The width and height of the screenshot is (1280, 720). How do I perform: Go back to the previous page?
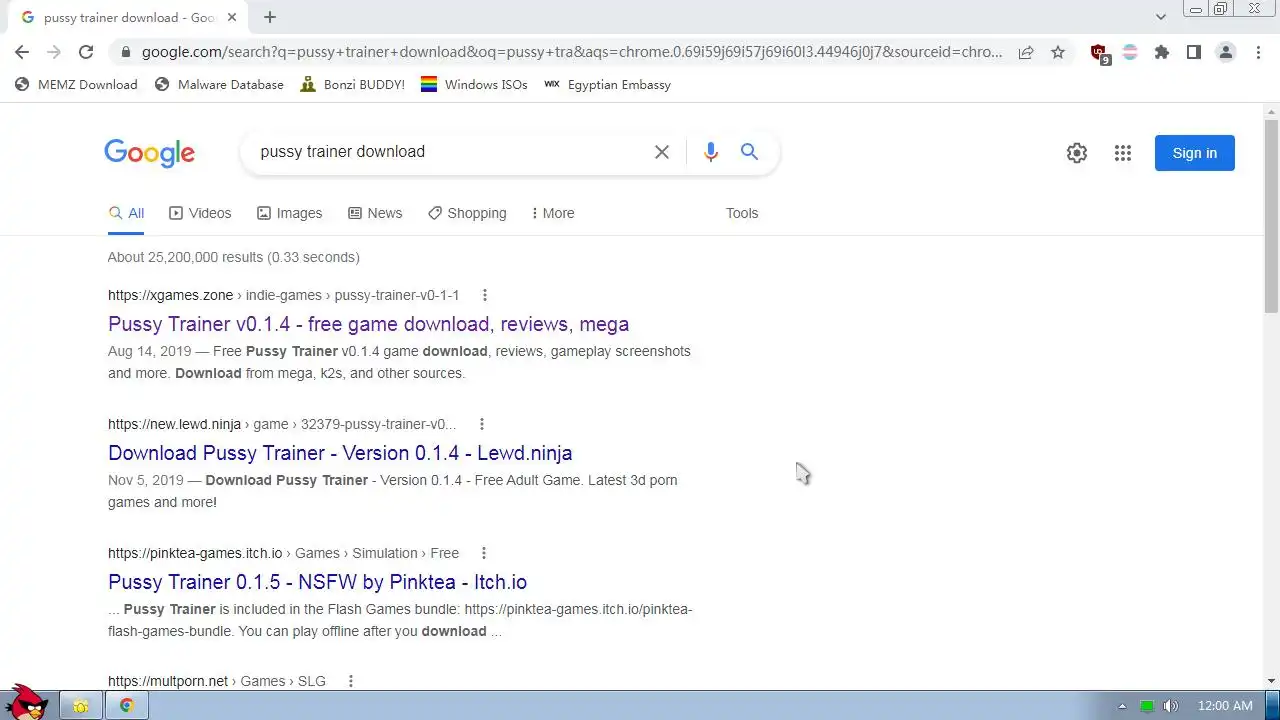point(22,52)
